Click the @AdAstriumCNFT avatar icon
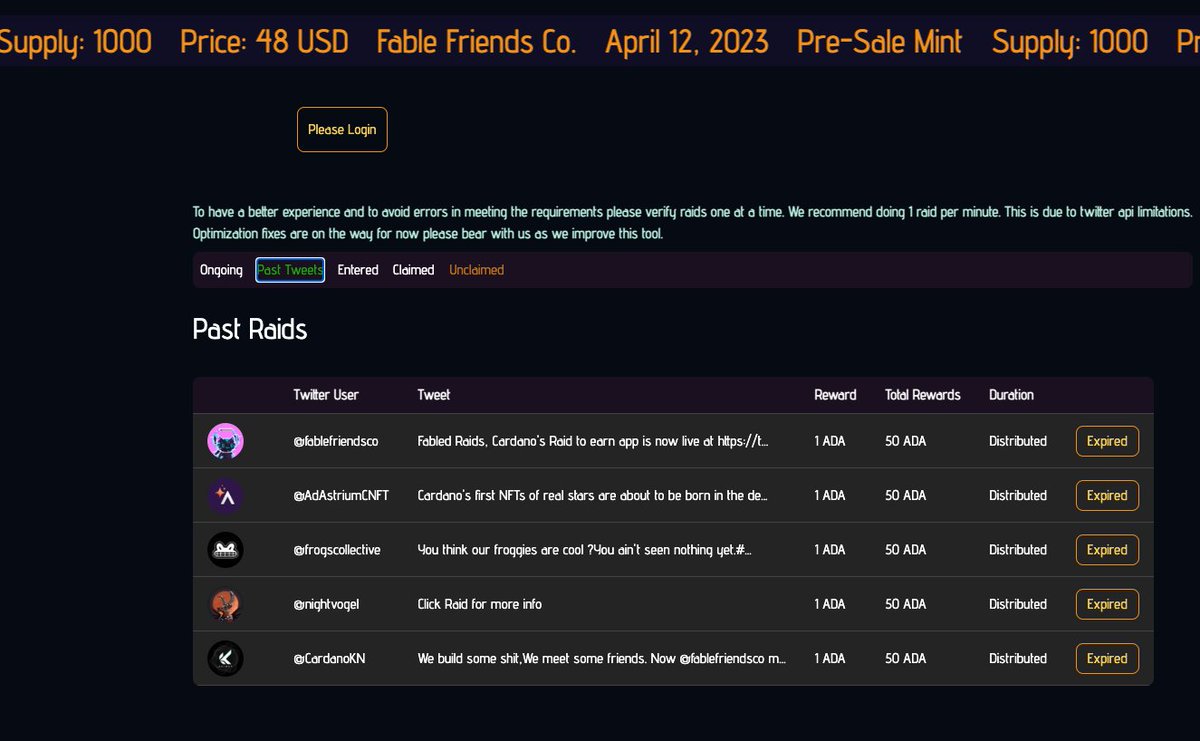 225,495
